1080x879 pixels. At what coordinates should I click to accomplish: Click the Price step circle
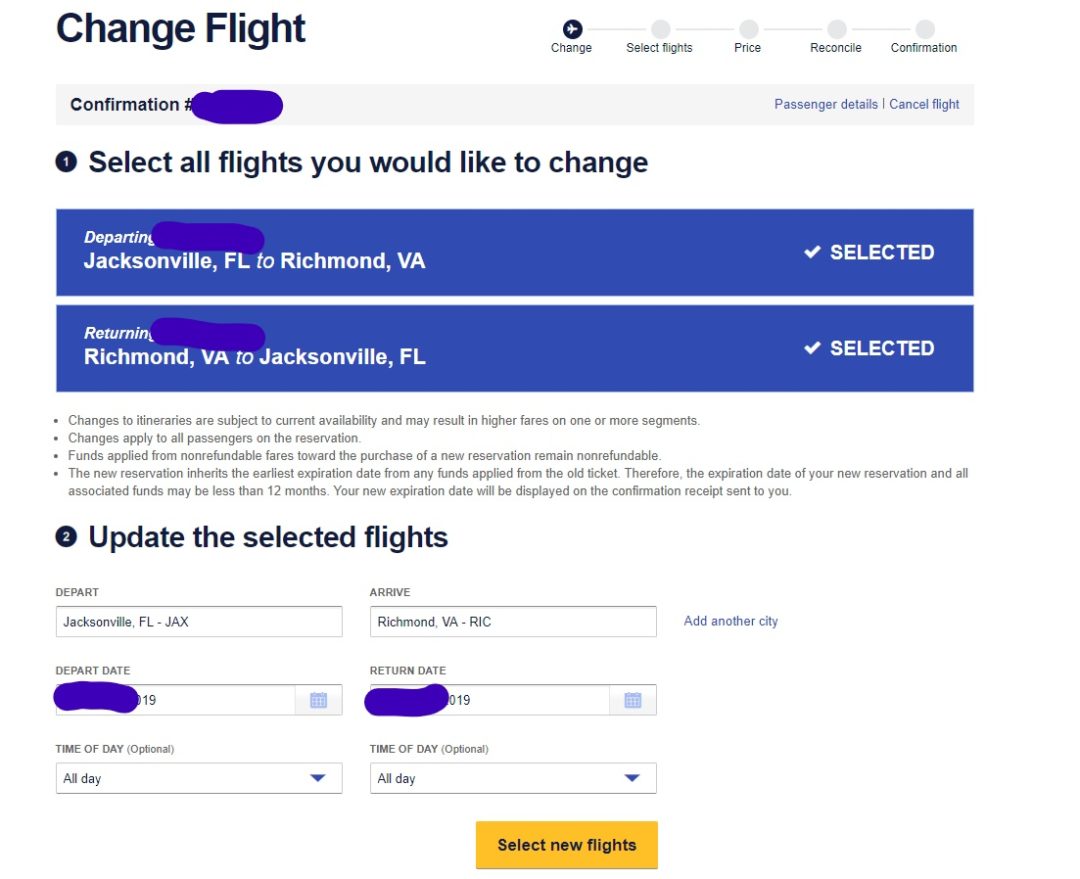tap(748, 30)
